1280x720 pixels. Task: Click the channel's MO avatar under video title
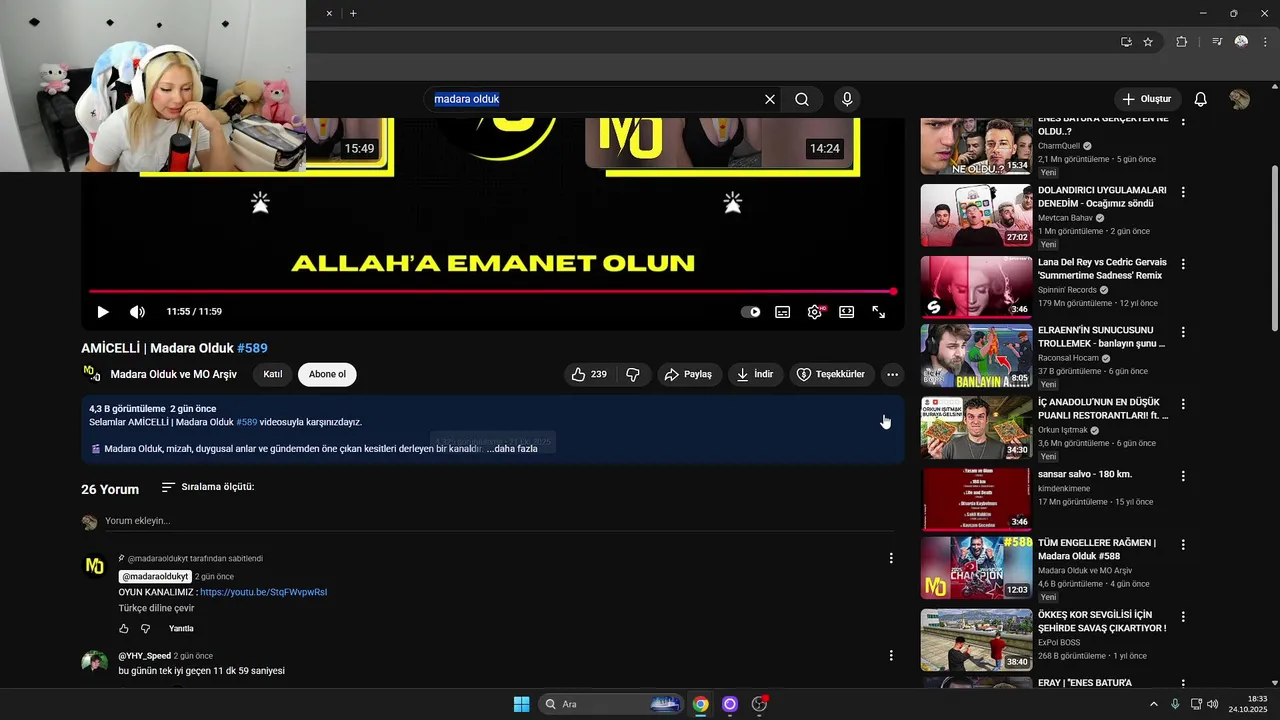[92, 373]
